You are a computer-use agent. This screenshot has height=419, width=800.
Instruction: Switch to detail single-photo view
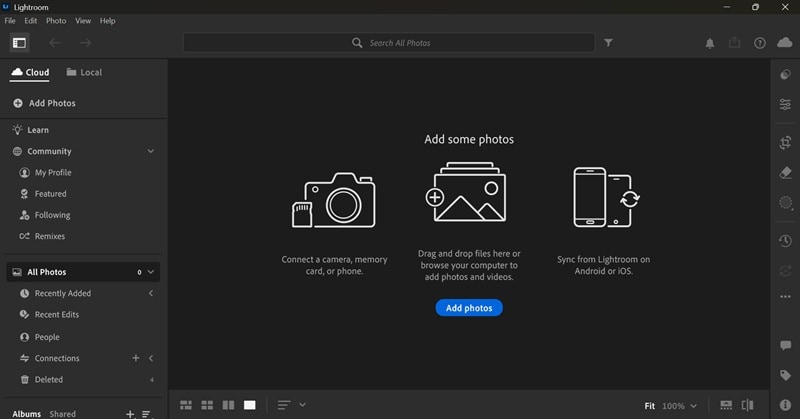(249, 405)
